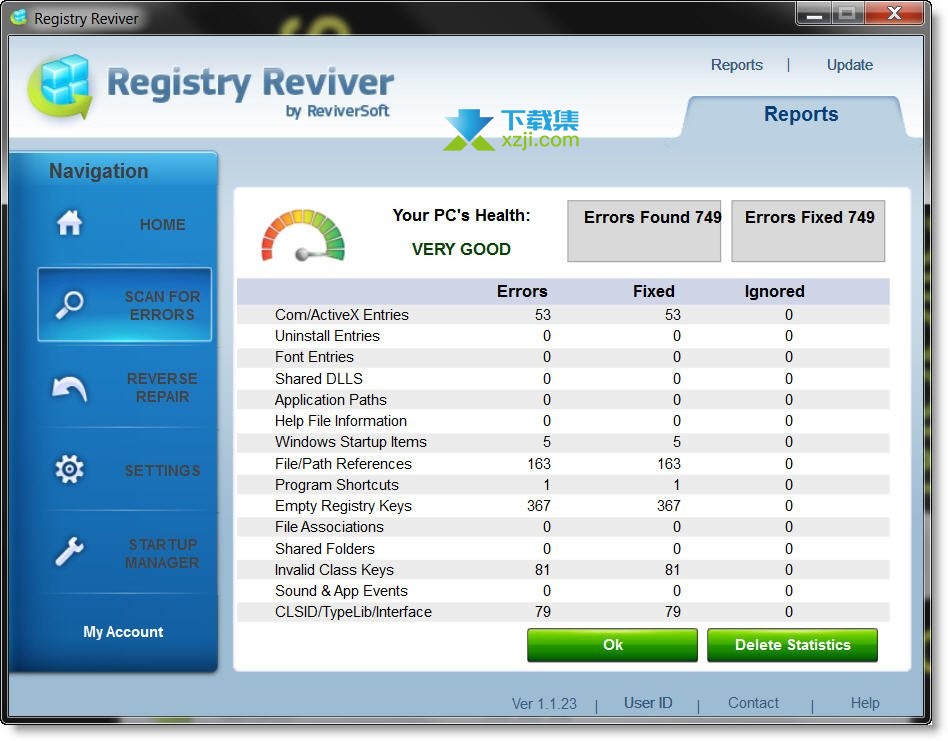Select the Application Paths row
Viewport: 948px width, 741px height.
[x=563, y=400]
